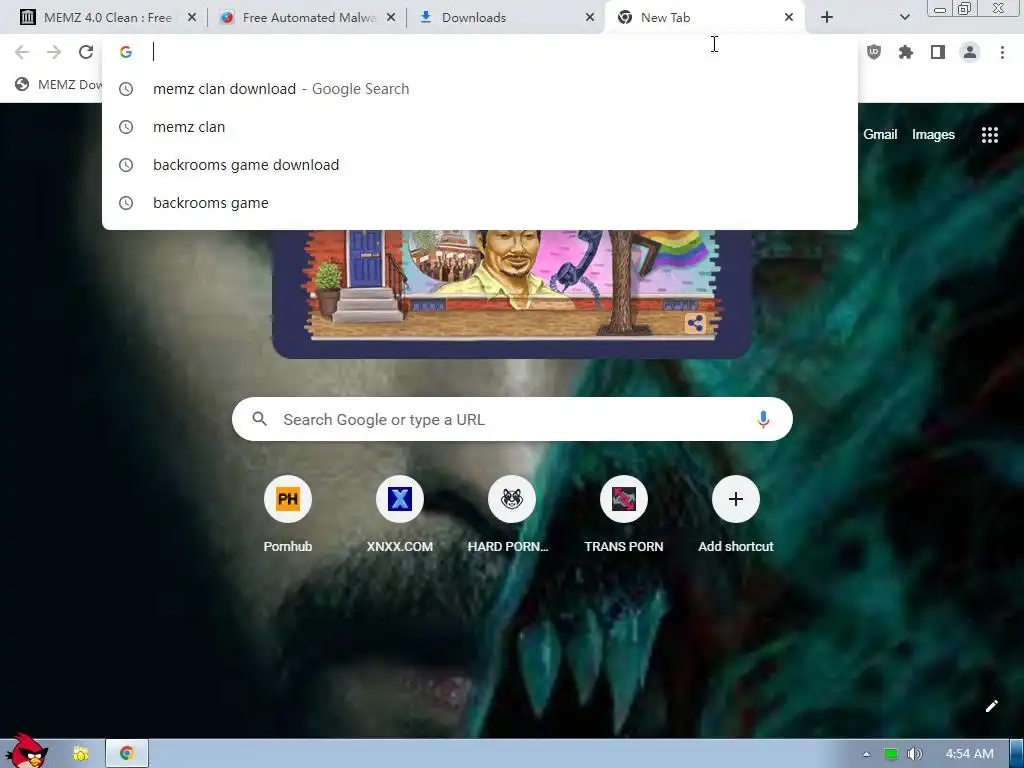Click the Add shortcut button
The image size is (1024, 768).
pos(735,515)
